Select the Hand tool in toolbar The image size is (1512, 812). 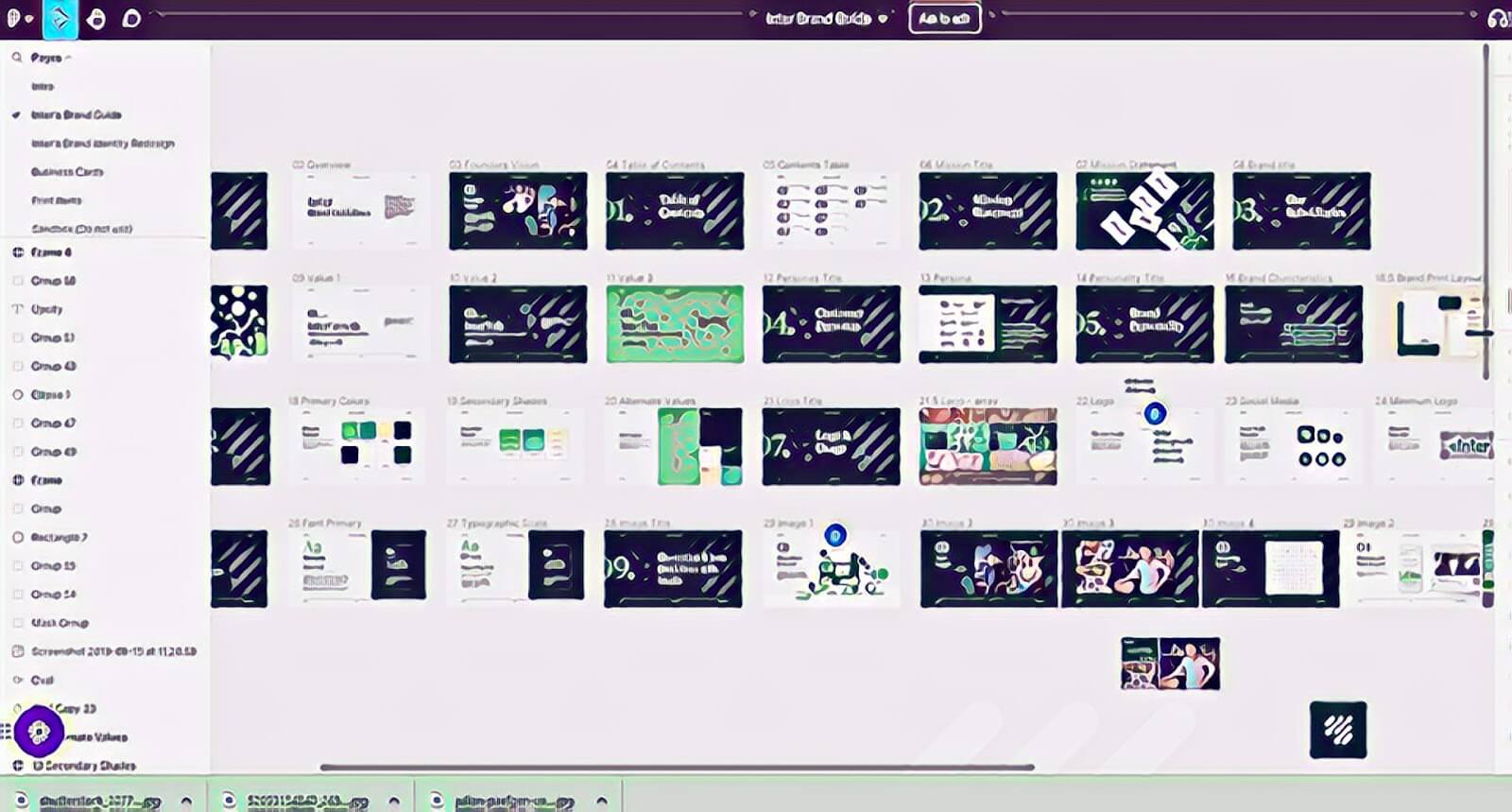point(96,19)
